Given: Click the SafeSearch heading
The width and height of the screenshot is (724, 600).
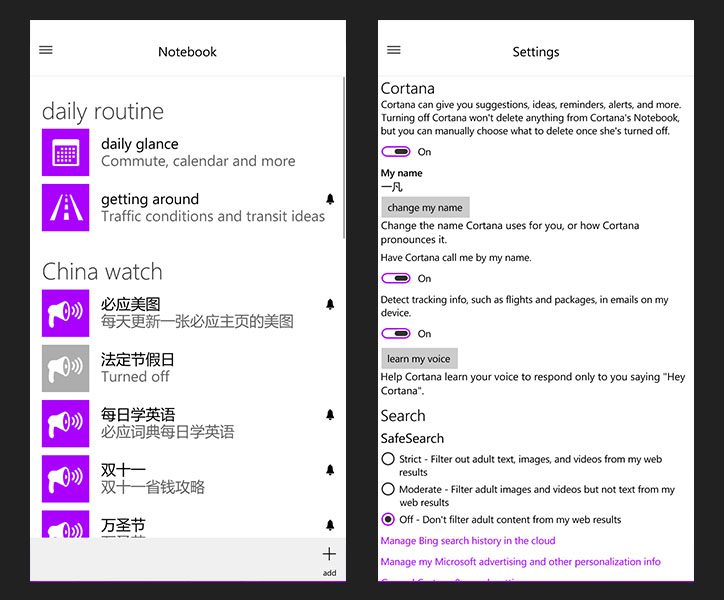Looking at the screenshot, I should pyautogui.click(x=412, y=438).
